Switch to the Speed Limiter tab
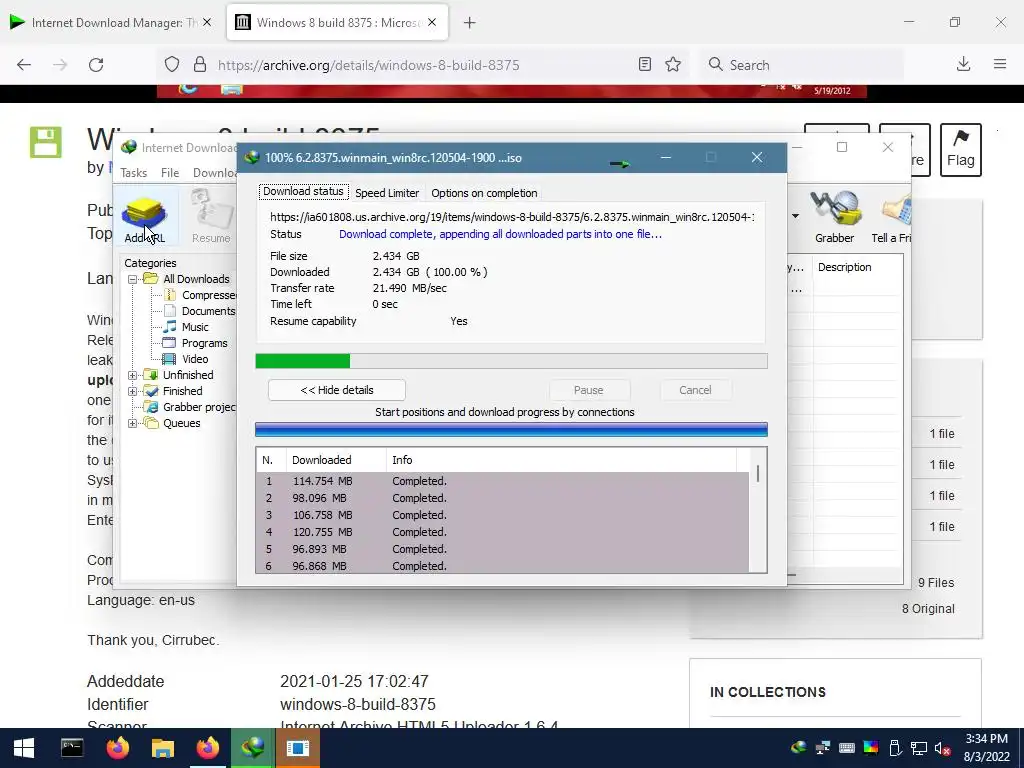This screenshot has height=768, width=1024. (387, 193)
